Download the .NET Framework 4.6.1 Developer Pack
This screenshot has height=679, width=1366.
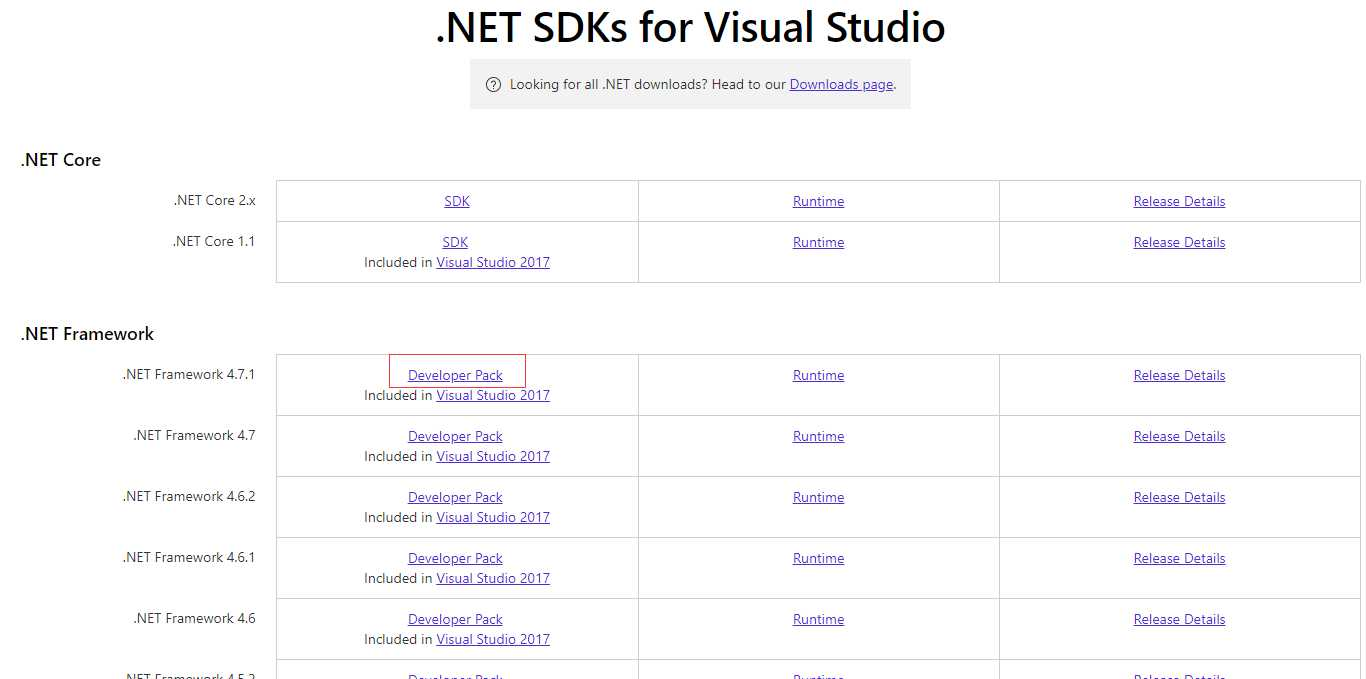point(455,557)
